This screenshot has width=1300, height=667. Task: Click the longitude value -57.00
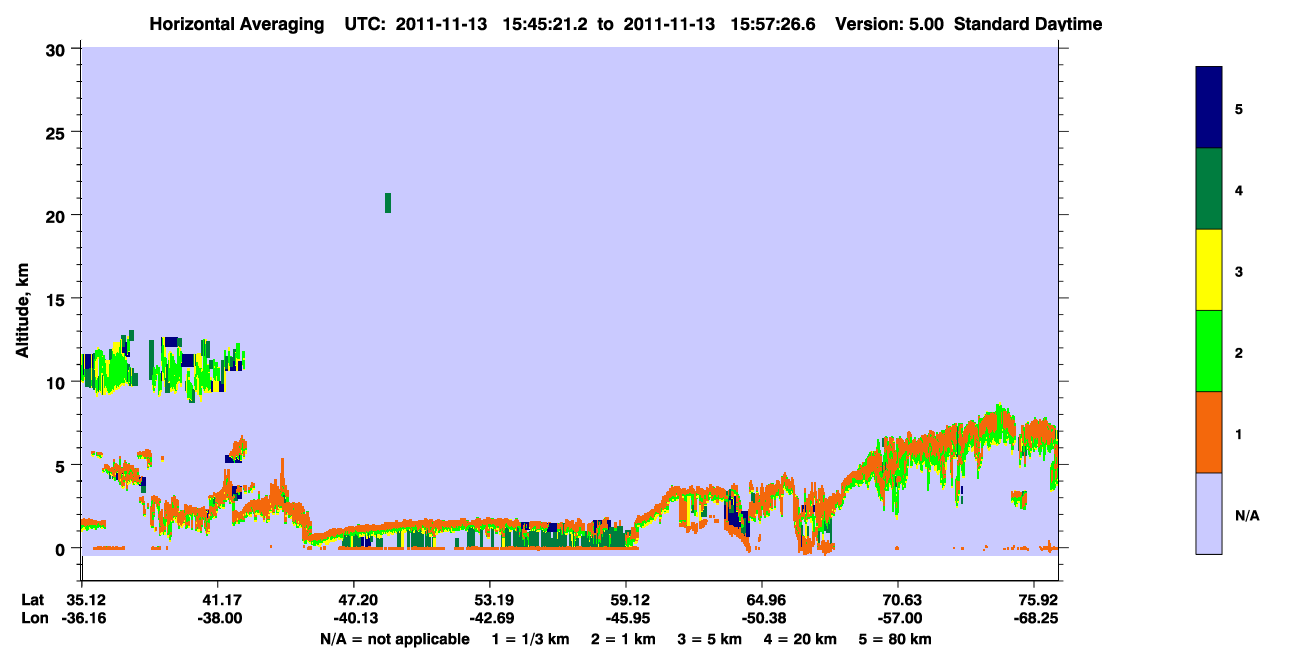(899, 619)
